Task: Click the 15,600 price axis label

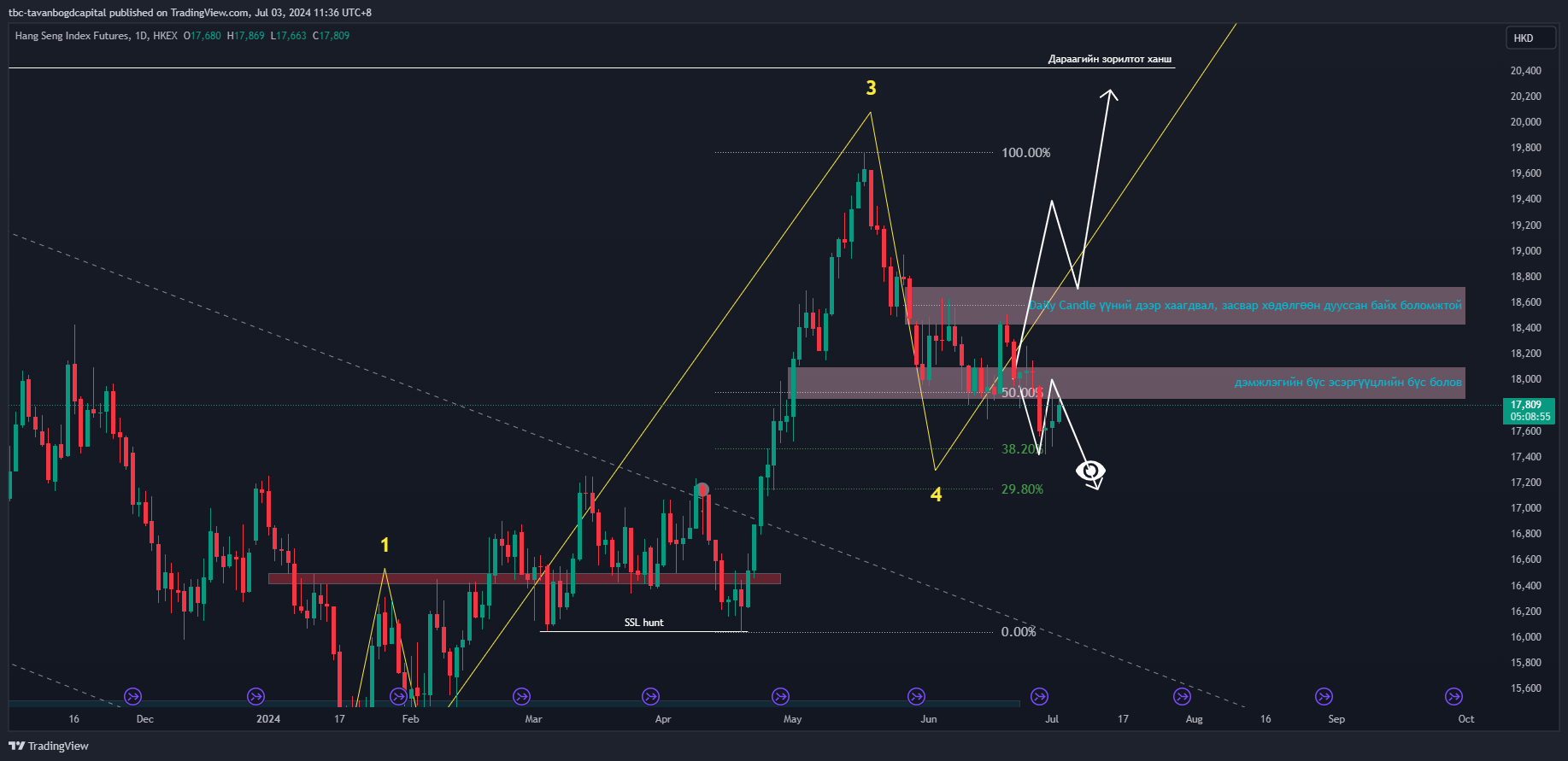Action: click(x=1526, y=688)
